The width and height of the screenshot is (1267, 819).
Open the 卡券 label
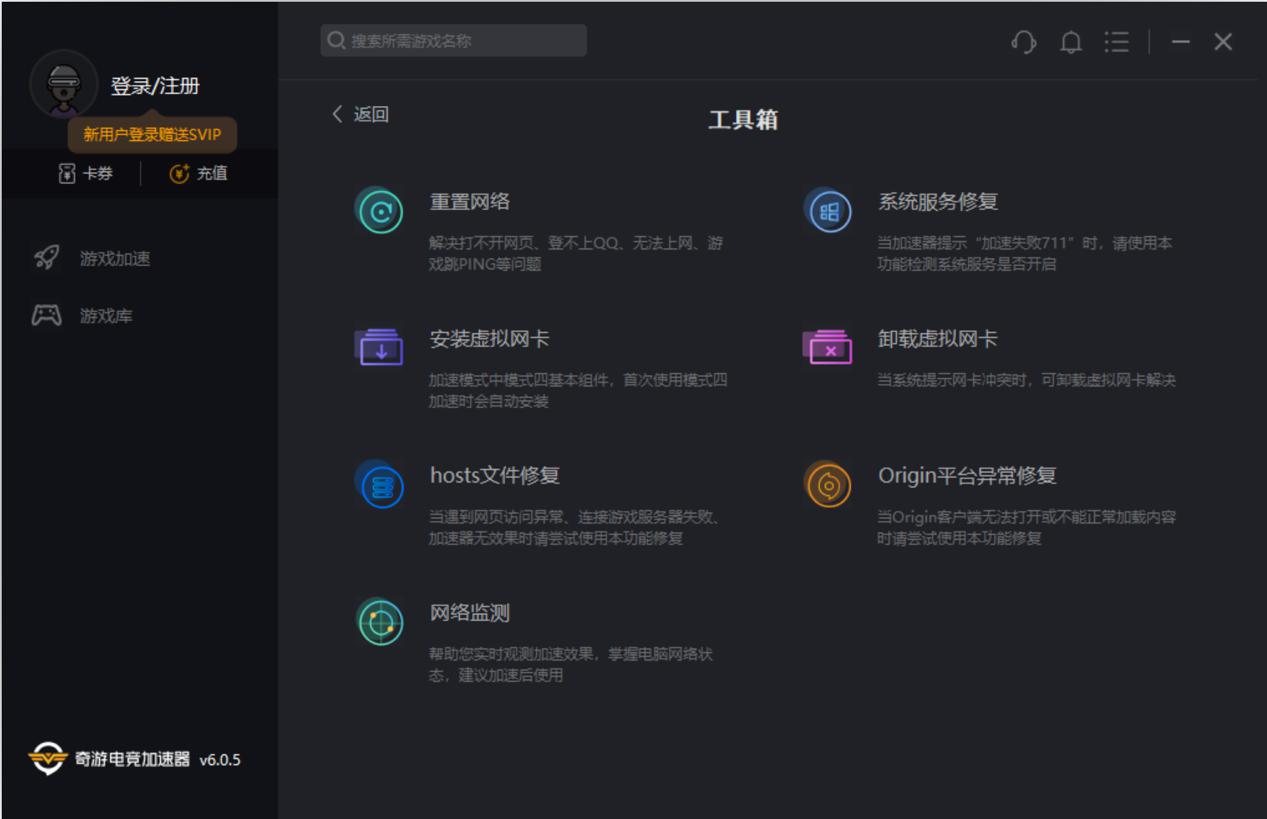[98, 174]
